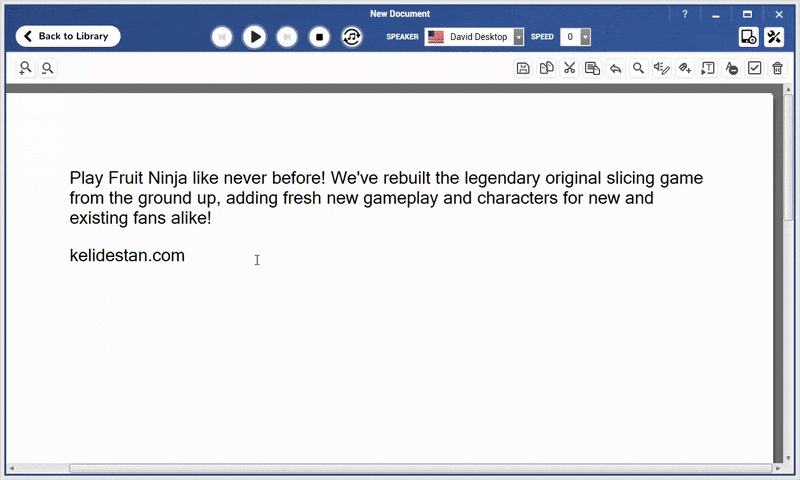
Task: Click the Play button
Action: point(254,37)
